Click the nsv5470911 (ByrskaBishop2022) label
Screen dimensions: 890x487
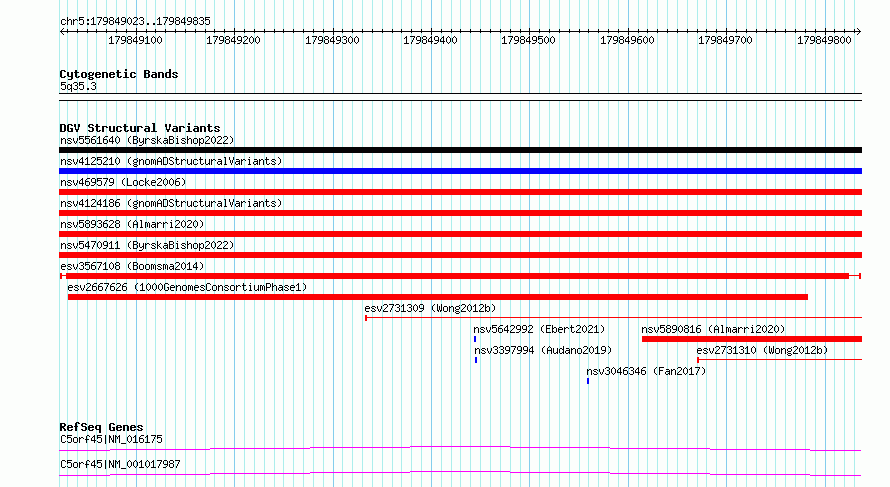coord(147,245)
